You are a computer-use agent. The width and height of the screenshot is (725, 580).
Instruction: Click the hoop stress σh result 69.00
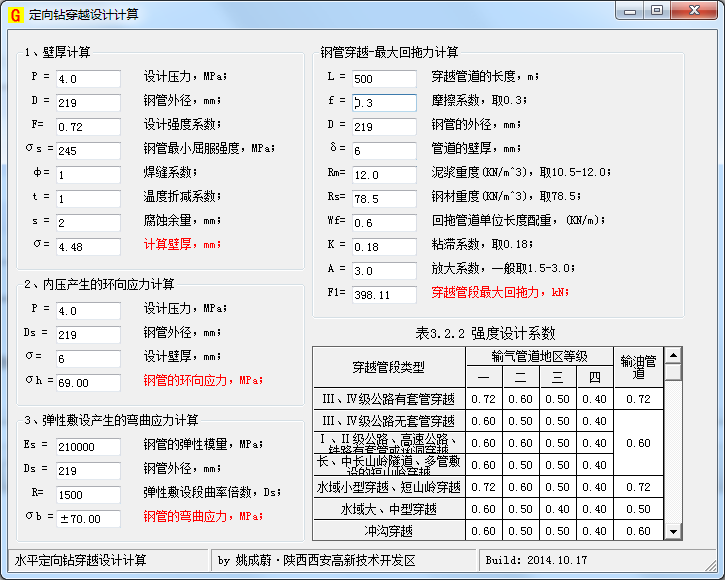[88, 383]
